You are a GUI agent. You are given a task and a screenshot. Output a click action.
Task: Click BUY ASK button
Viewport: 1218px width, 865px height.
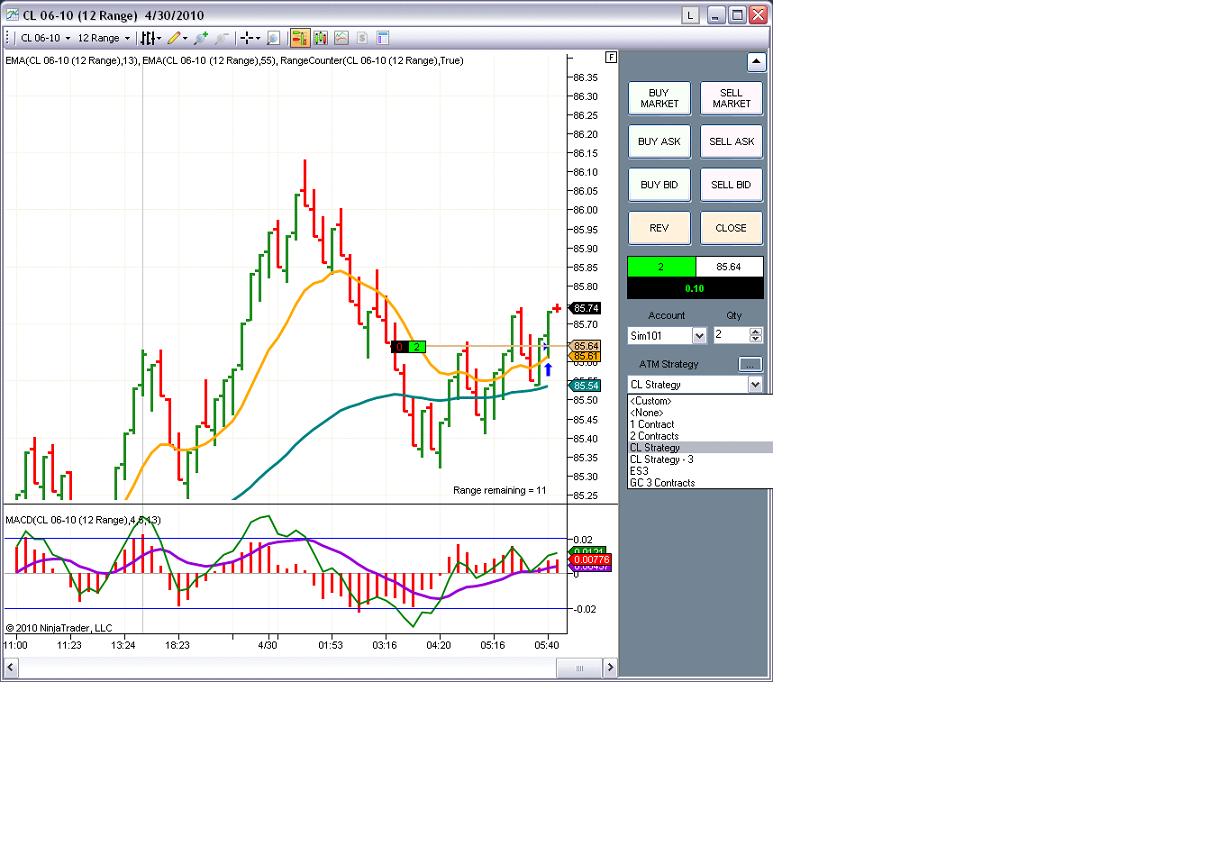659,141
